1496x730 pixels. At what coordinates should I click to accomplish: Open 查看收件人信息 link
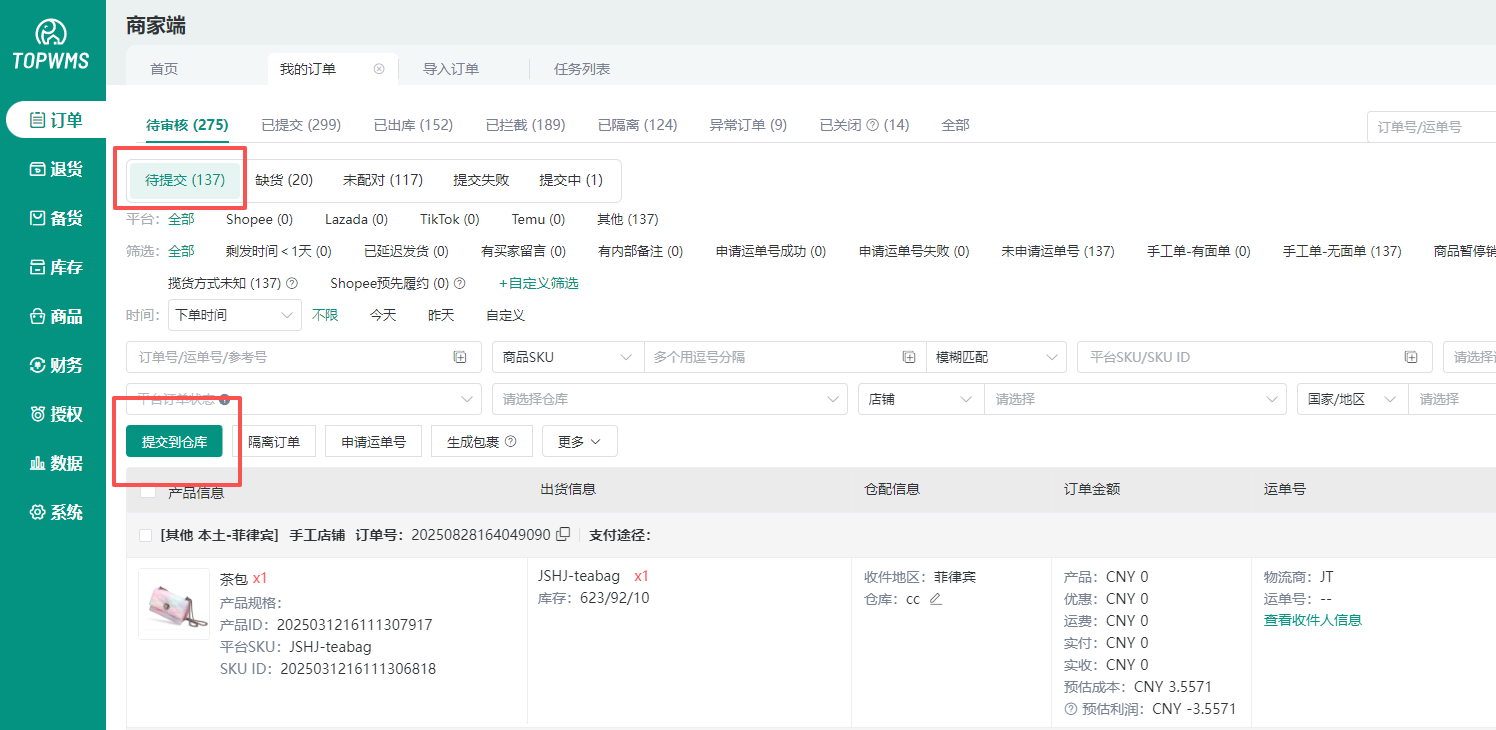click(1313, 620)
